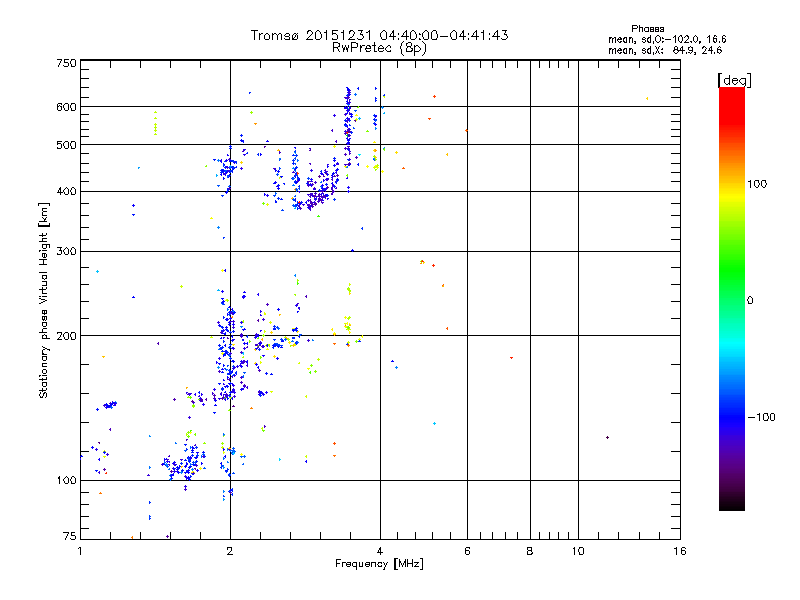Click the "mean, sd,O:-102.0, 16.6" statistics line

pos(667,39)
